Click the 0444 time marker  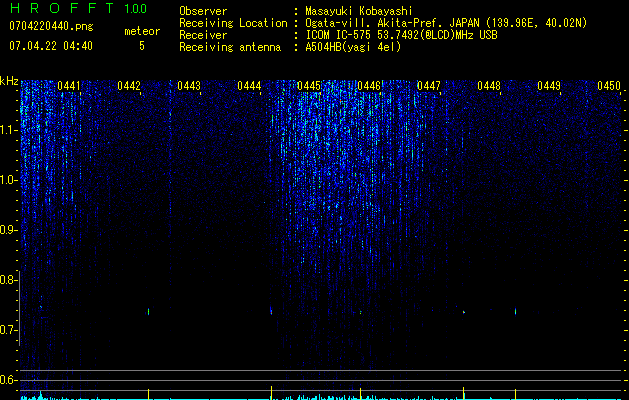[x=249, y=86]
